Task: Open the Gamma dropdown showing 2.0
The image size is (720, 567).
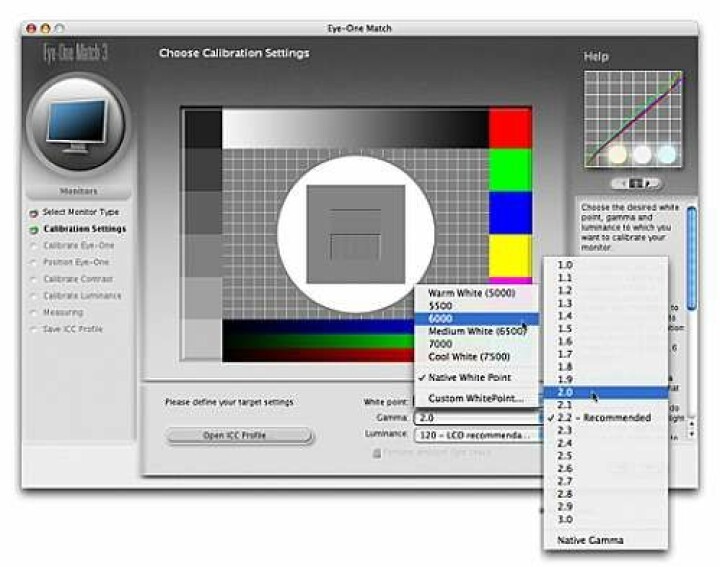Action: click(x=478, y=418)
